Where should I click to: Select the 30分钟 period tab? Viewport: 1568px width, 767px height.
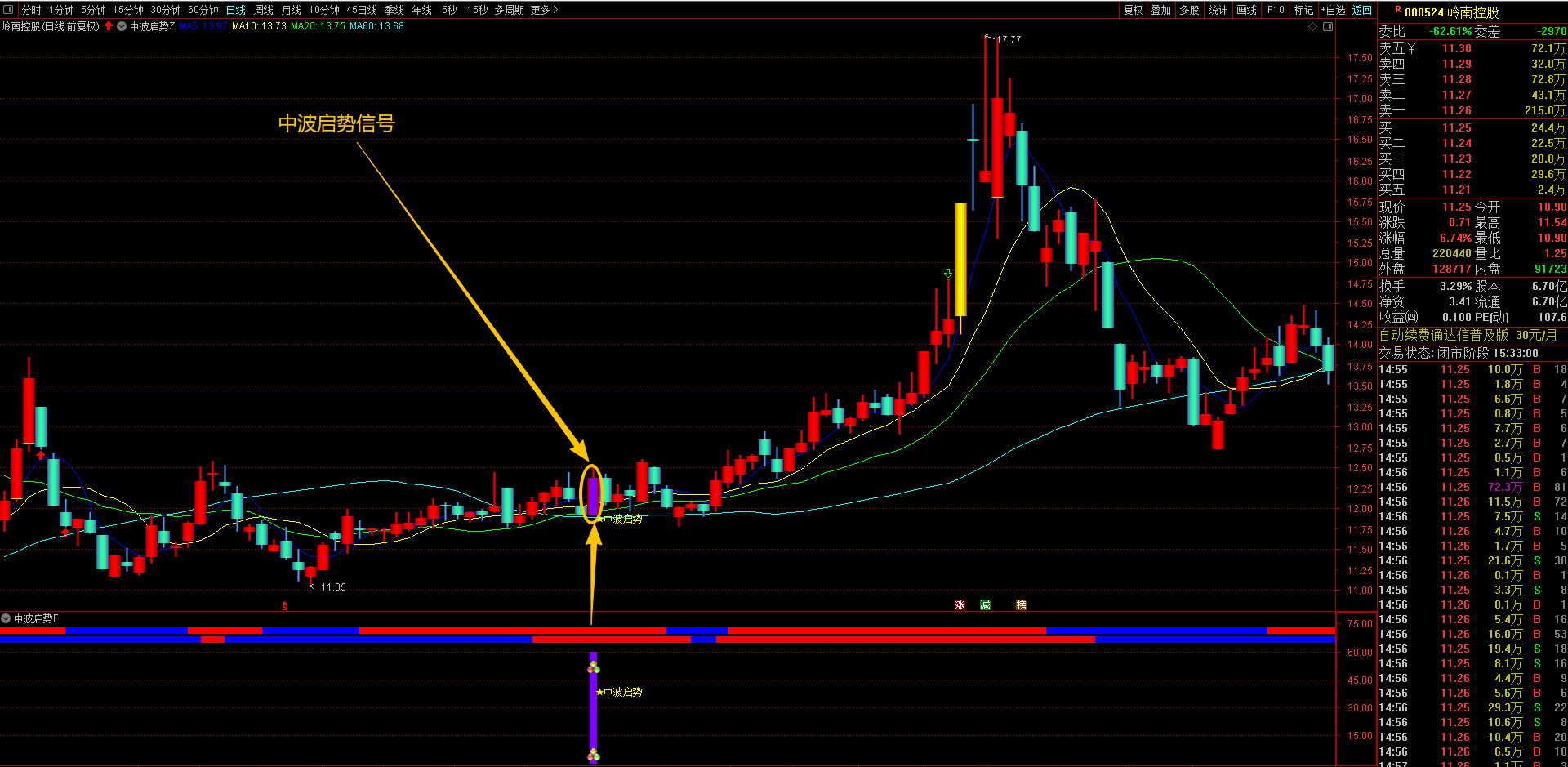pos(165,10)
